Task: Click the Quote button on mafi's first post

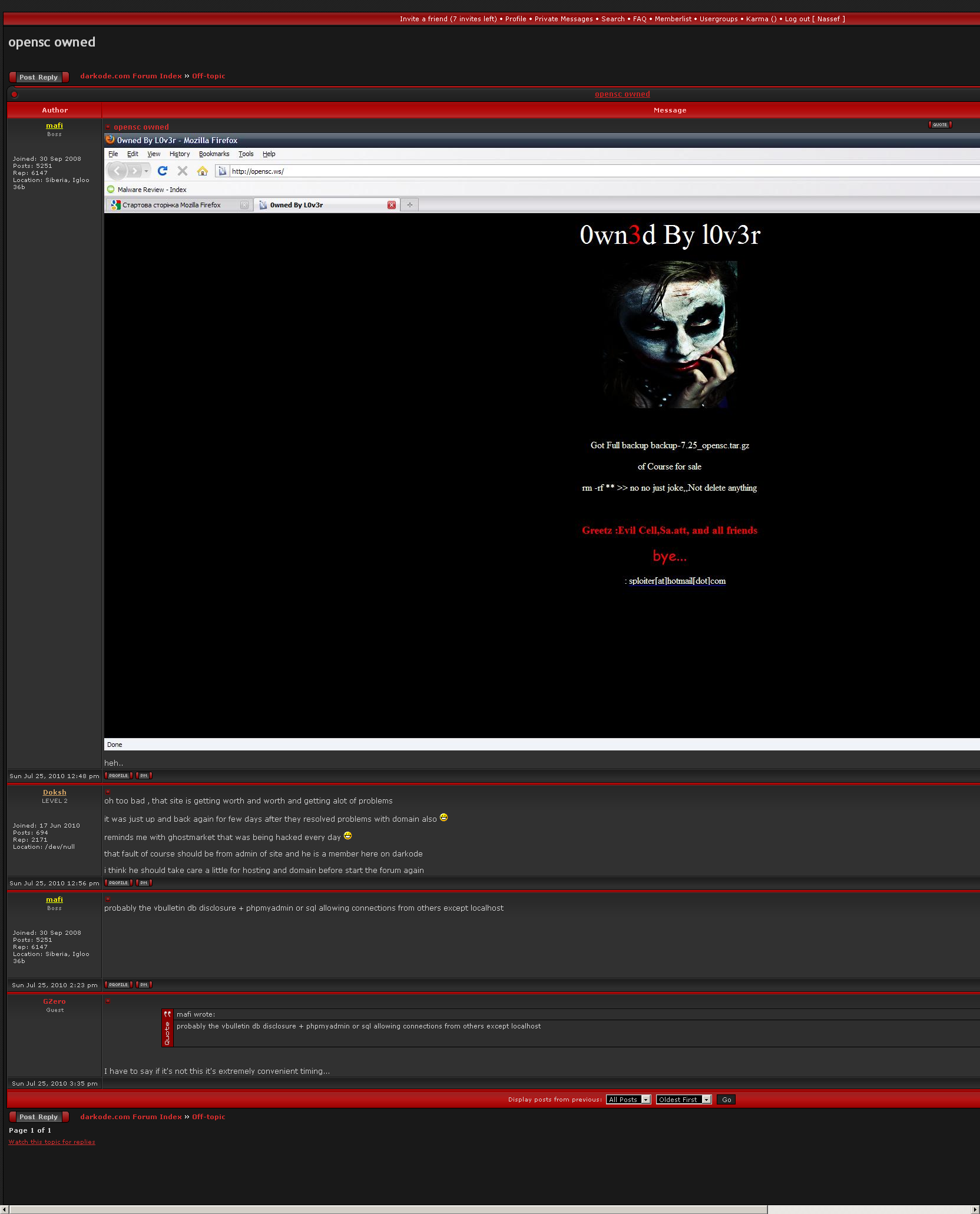Action: pos(939,125)
